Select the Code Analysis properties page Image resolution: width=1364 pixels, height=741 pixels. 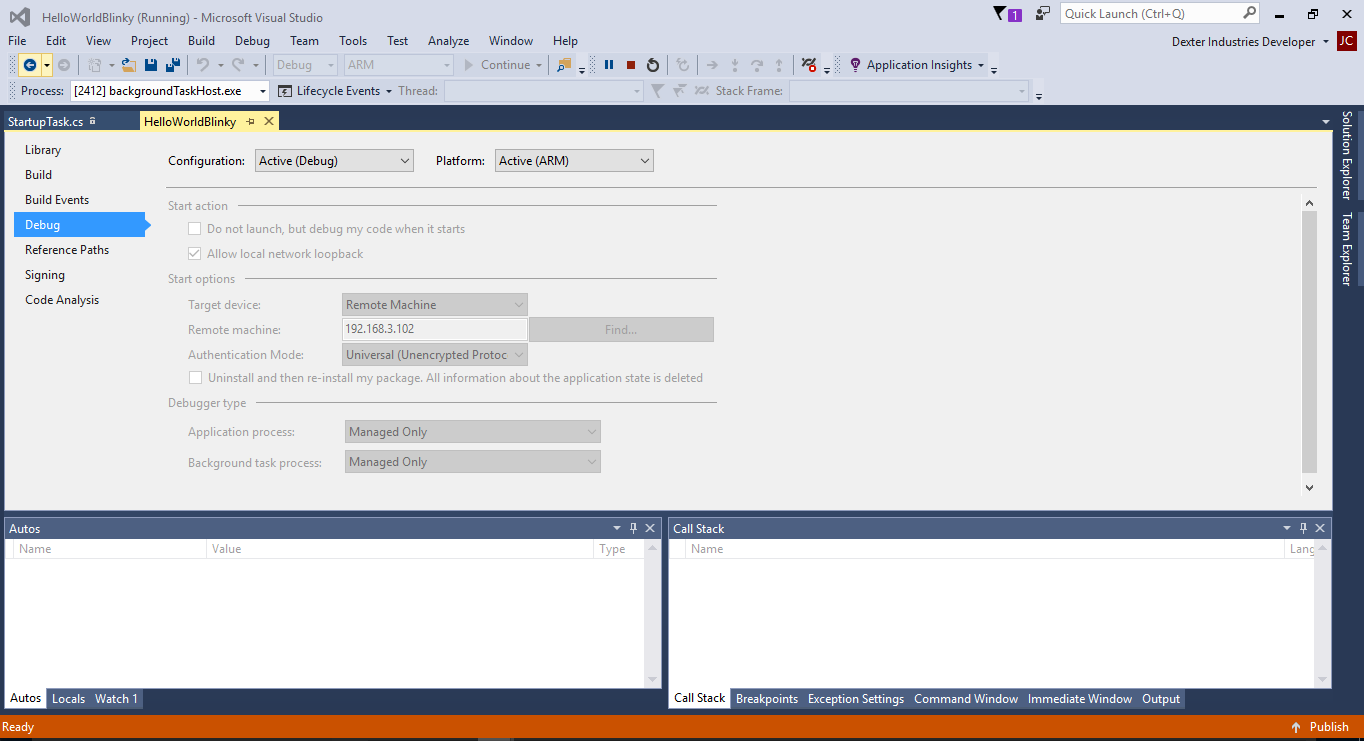[62, 300]
